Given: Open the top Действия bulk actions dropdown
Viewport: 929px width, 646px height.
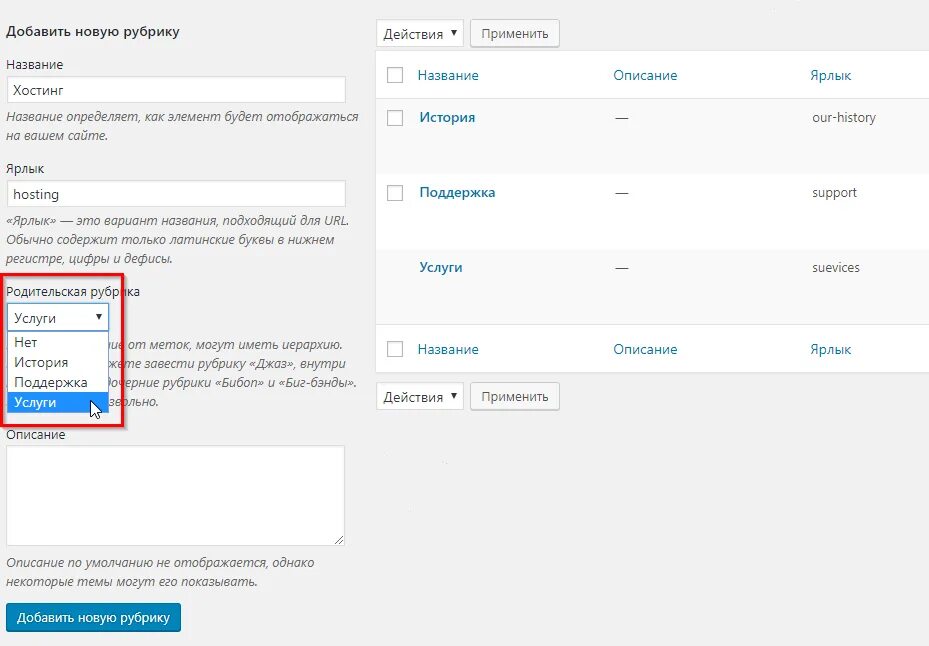Looking at the screenshot, I should pyautogui.click(x=420, y=34).
